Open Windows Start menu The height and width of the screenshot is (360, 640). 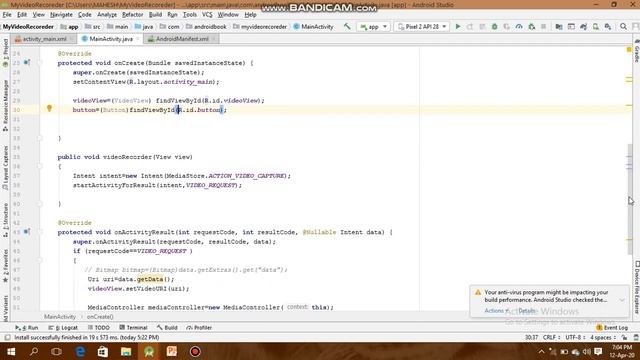pos(11,351)
